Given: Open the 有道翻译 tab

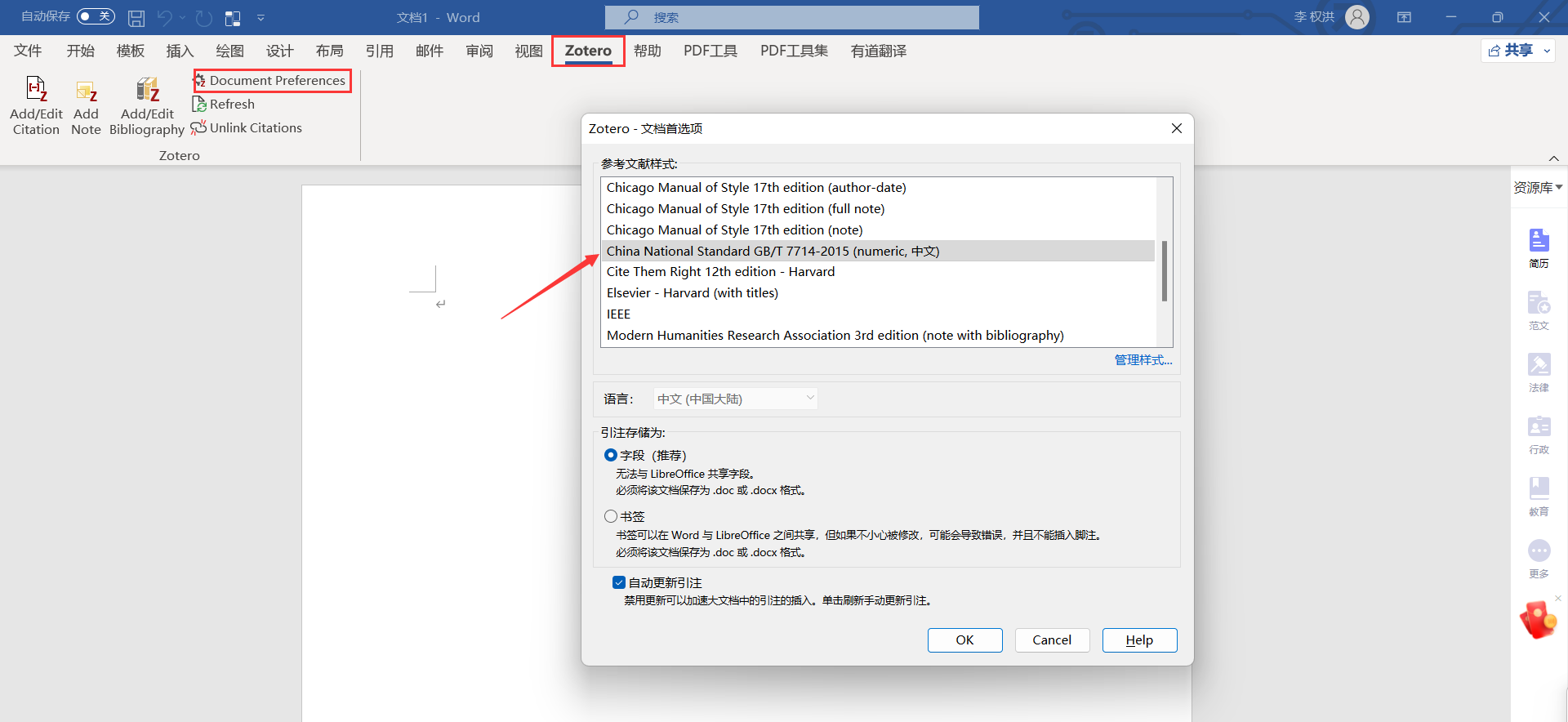Looking at the screenshot, I should tap(879, 51).
